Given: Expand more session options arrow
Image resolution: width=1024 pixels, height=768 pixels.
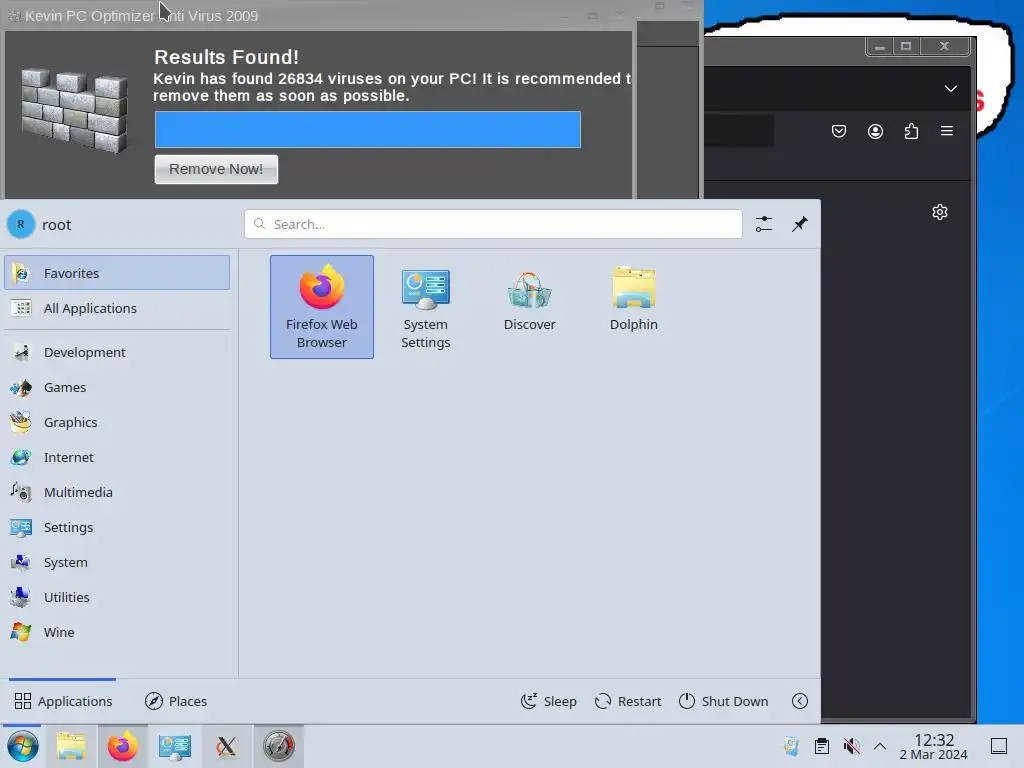Looking at the screenshot, I should click(799, 701).
